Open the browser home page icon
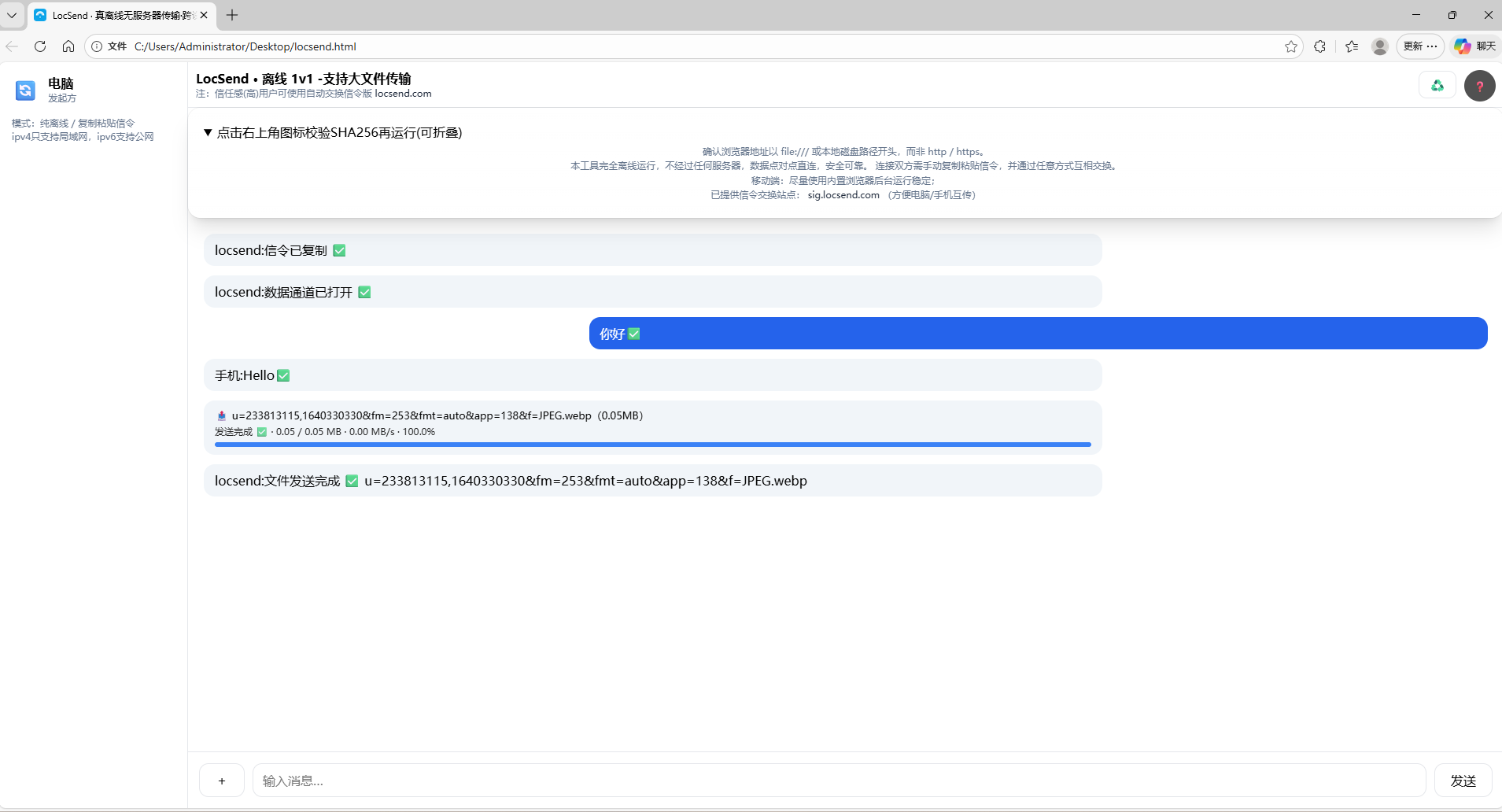 click(x=68, y=46)
